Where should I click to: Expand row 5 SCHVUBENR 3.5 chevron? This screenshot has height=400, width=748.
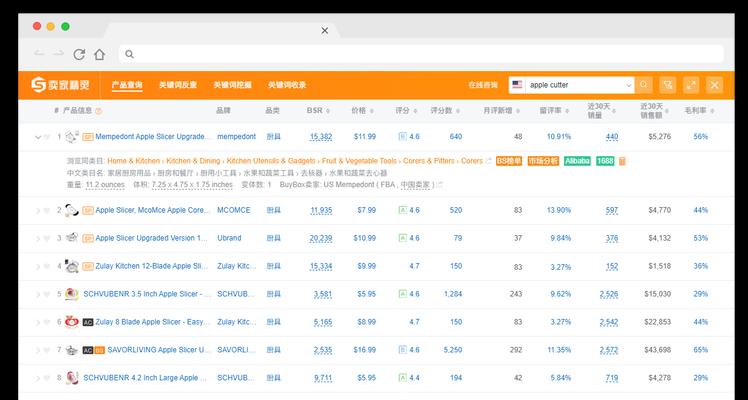pos(38,295)
